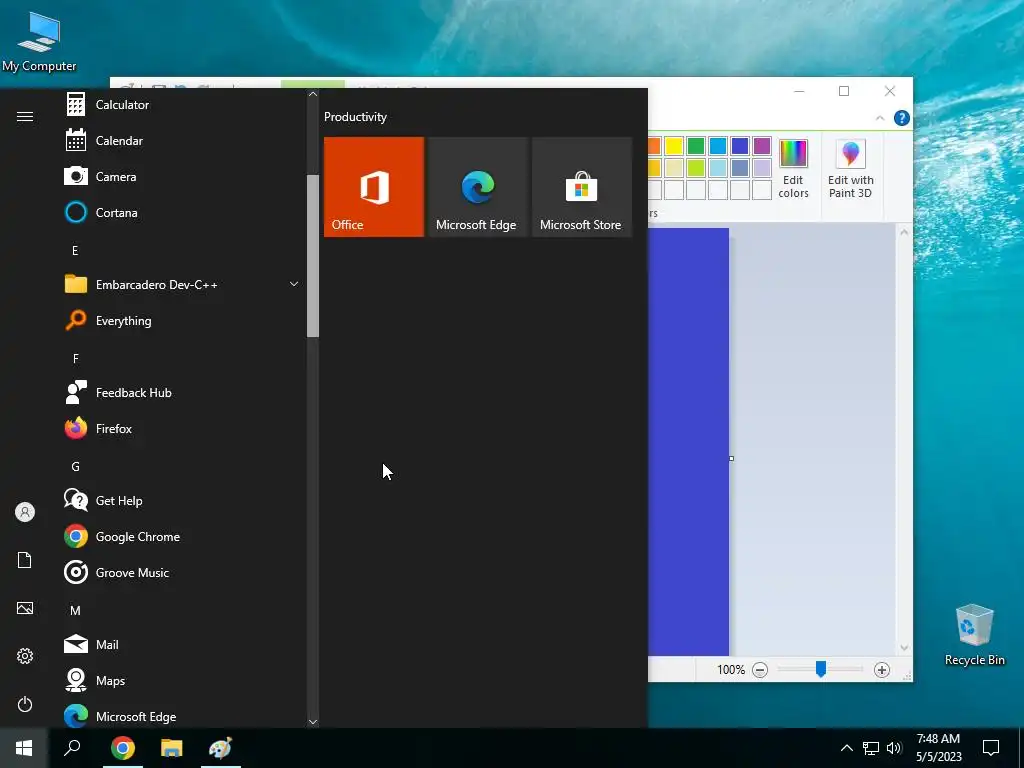Open the volume control in tray

[894, 748]
